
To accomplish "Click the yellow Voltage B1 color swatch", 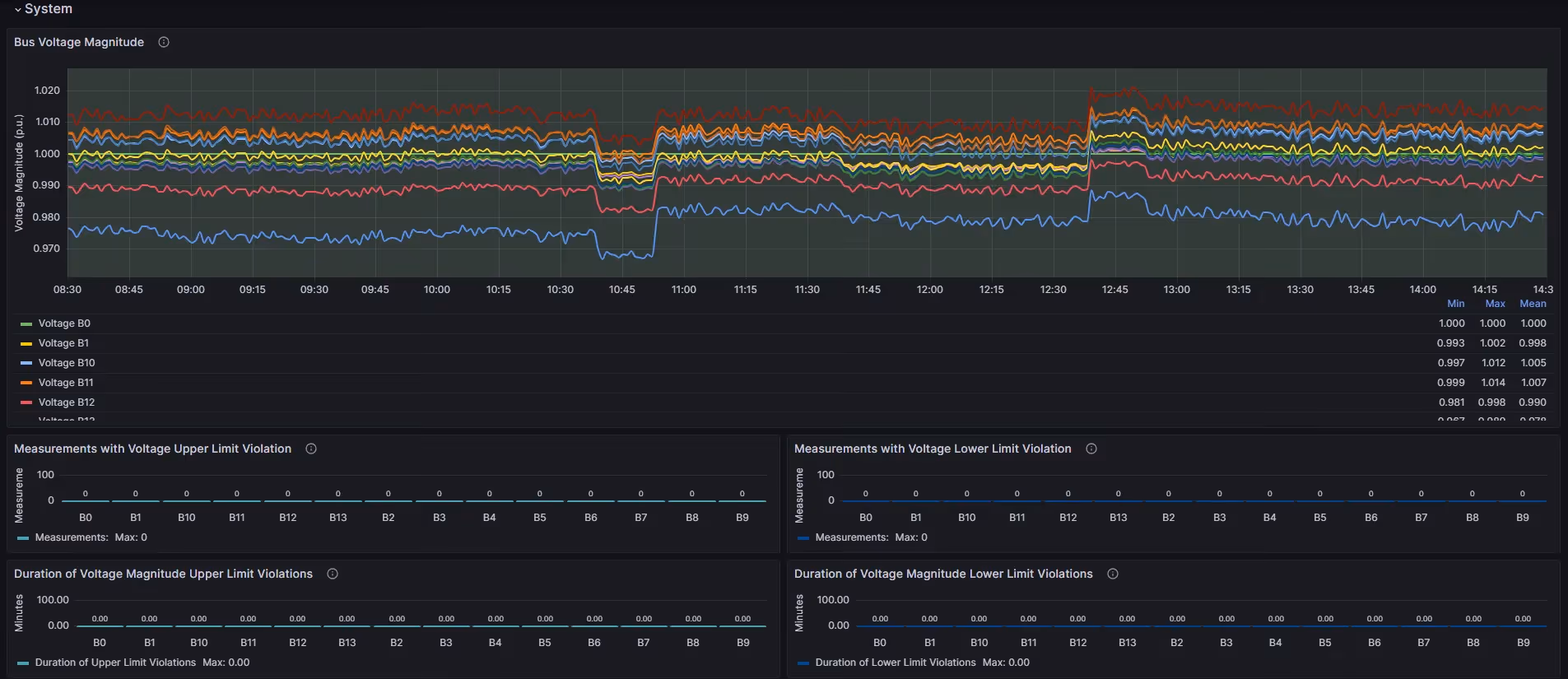I will (26, 344).
